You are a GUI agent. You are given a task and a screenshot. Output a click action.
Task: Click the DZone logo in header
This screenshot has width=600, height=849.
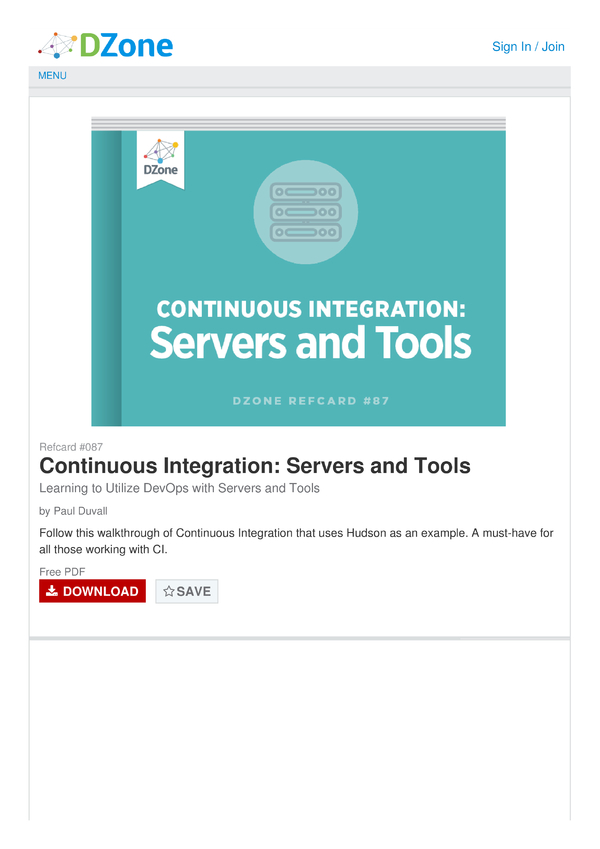106,45
